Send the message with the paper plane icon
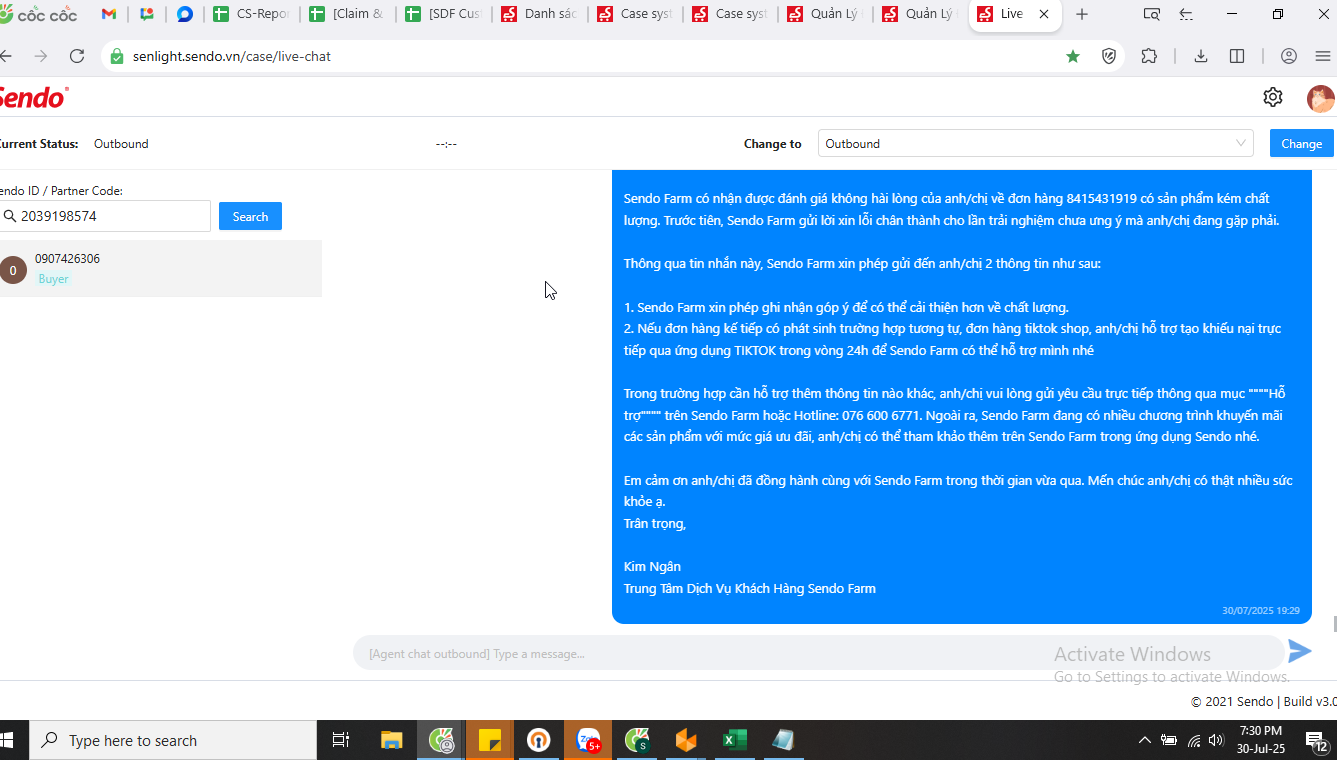The image size is (1337, 760). pyautogui.click(x=1300, y=652)
